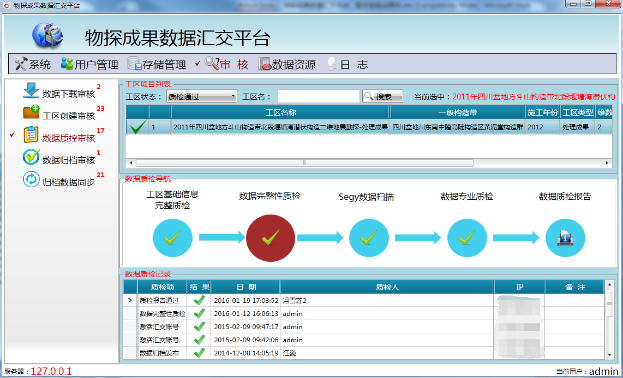Sort records by 日期 column header

tap(245, 287)
